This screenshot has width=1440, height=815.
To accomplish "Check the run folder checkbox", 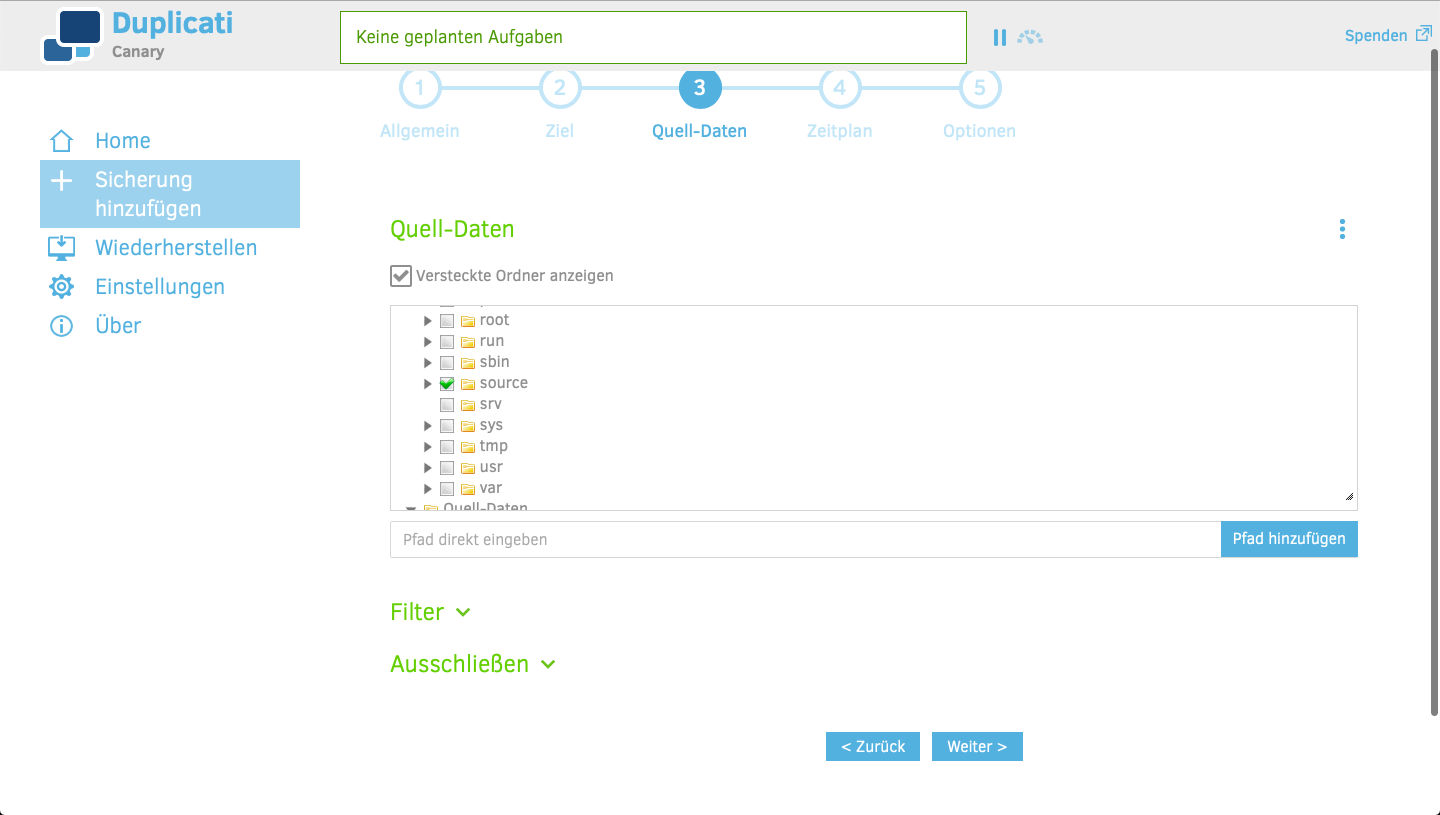I will [447, 342].
